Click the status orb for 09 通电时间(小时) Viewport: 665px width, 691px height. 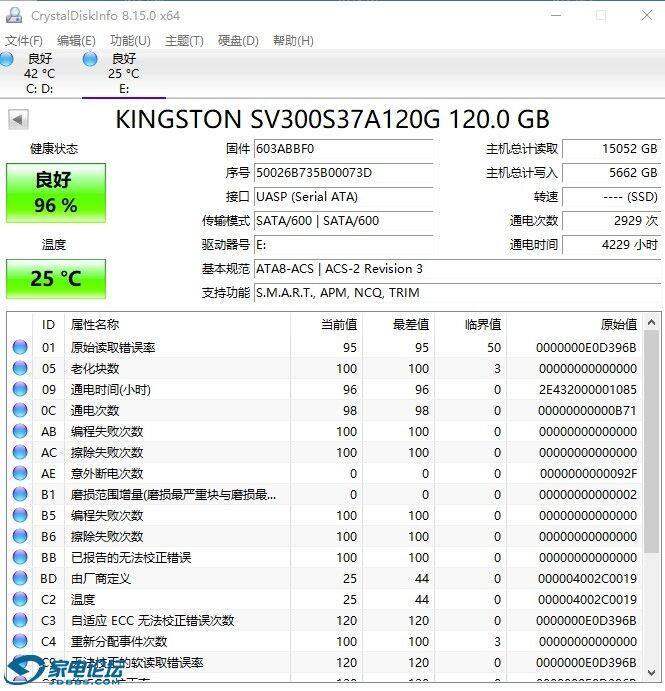20,389
